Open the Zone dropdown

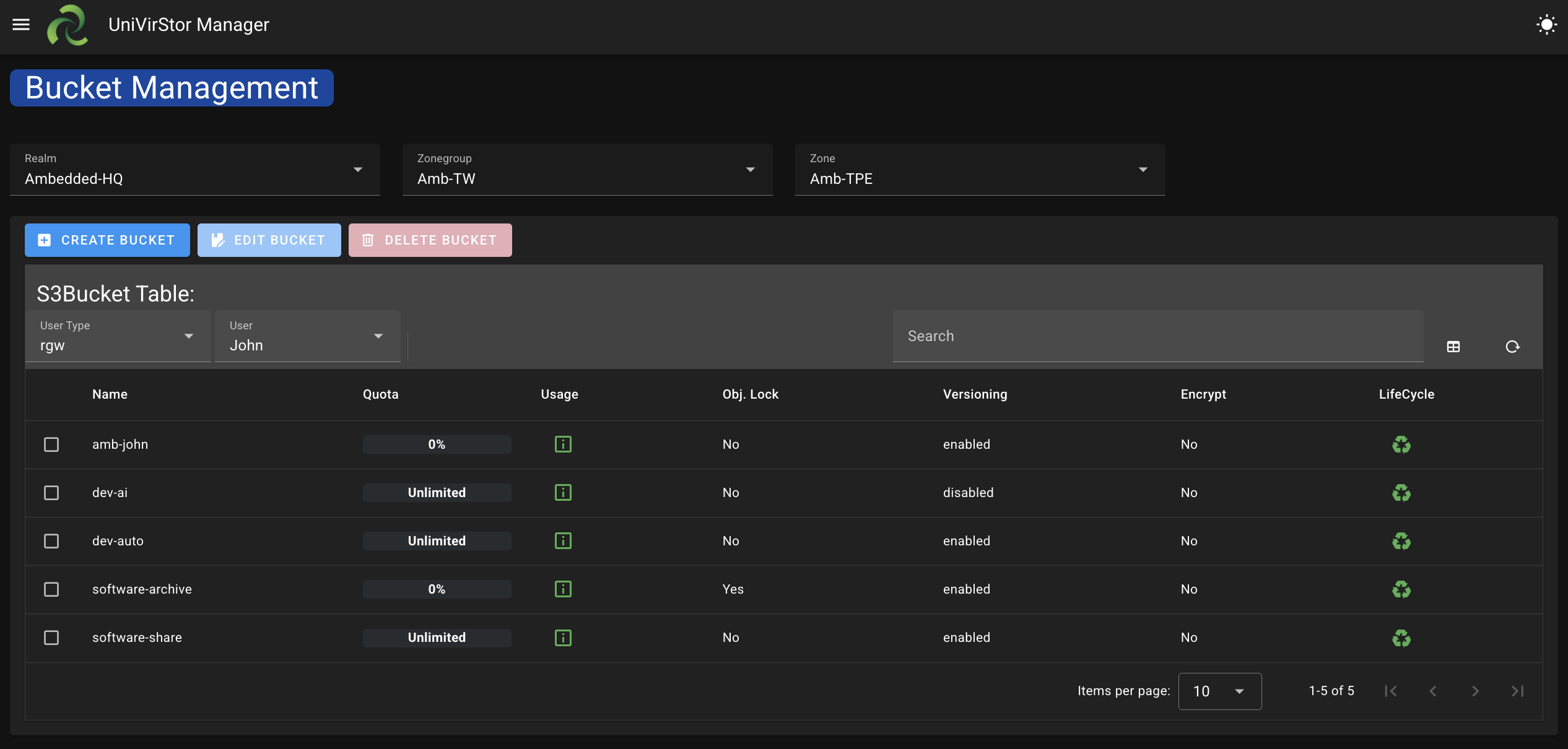[x=980, y=170]
